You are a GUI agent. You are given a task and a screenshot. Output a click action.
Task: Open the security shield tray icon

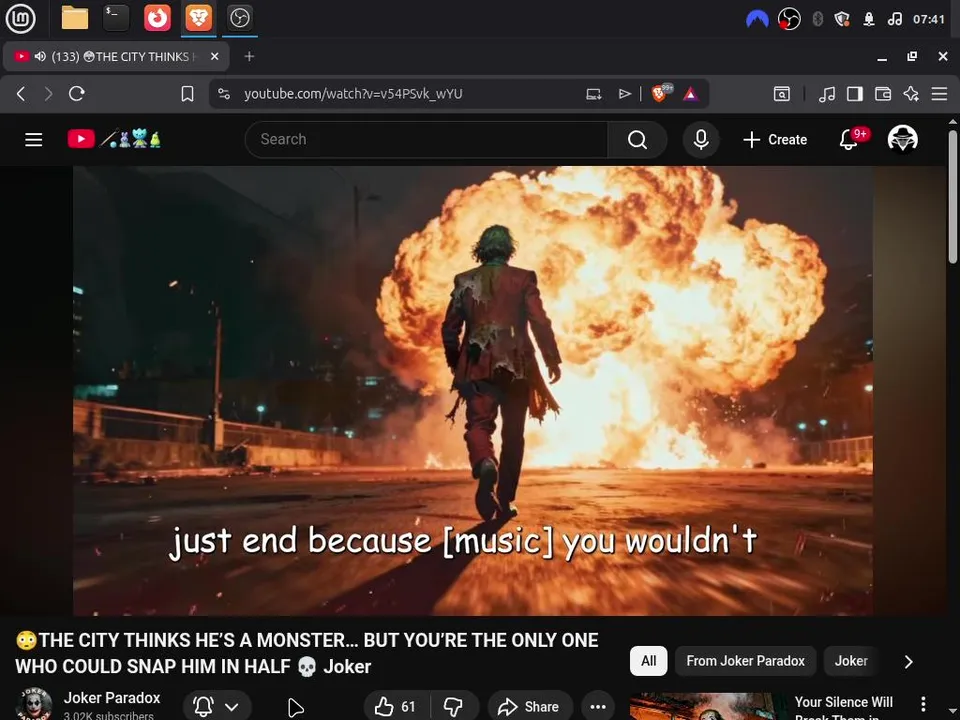[x=842, y=20]
